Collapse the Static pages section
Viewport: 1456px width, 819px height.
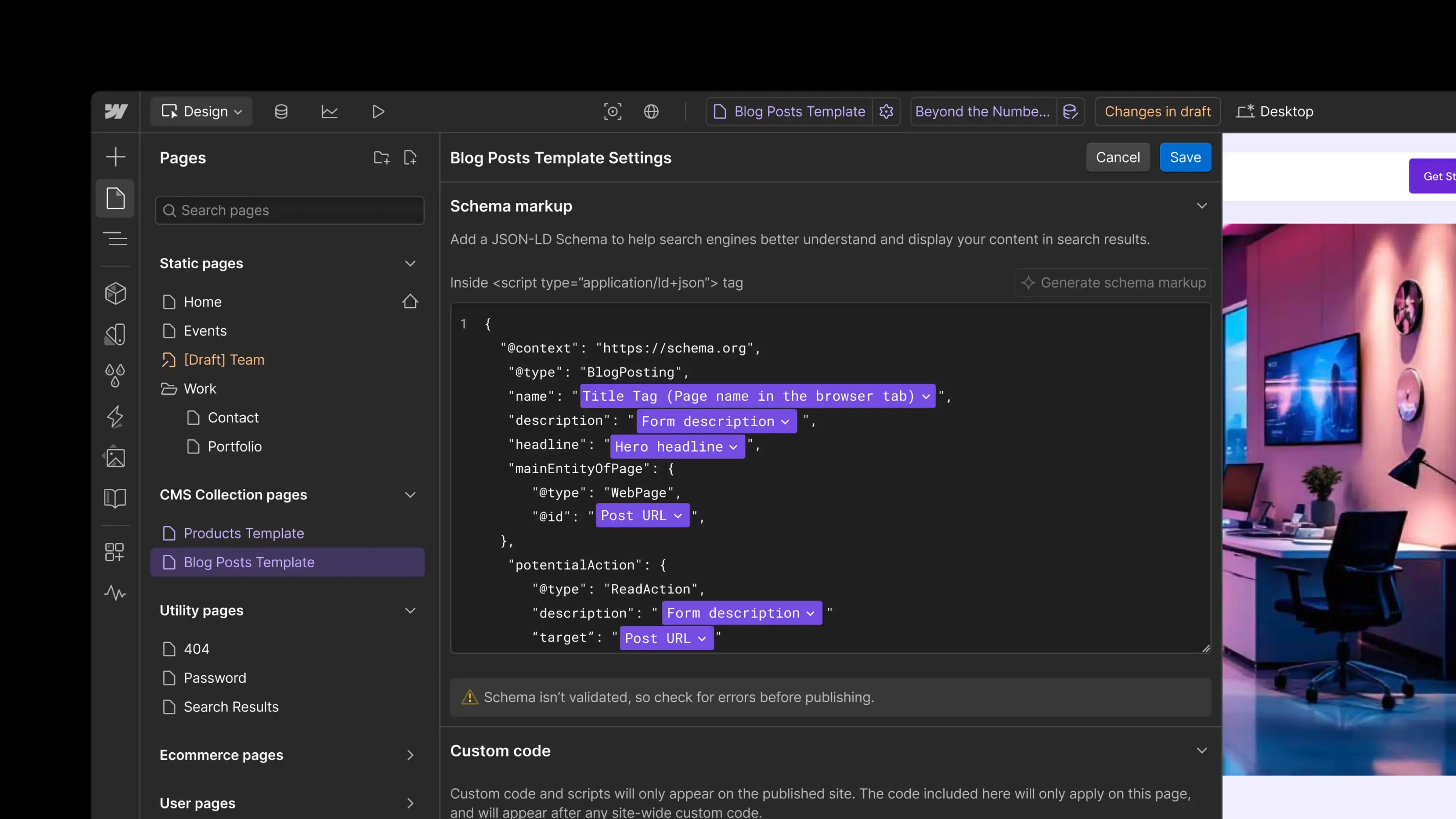[x=410, y=264]
